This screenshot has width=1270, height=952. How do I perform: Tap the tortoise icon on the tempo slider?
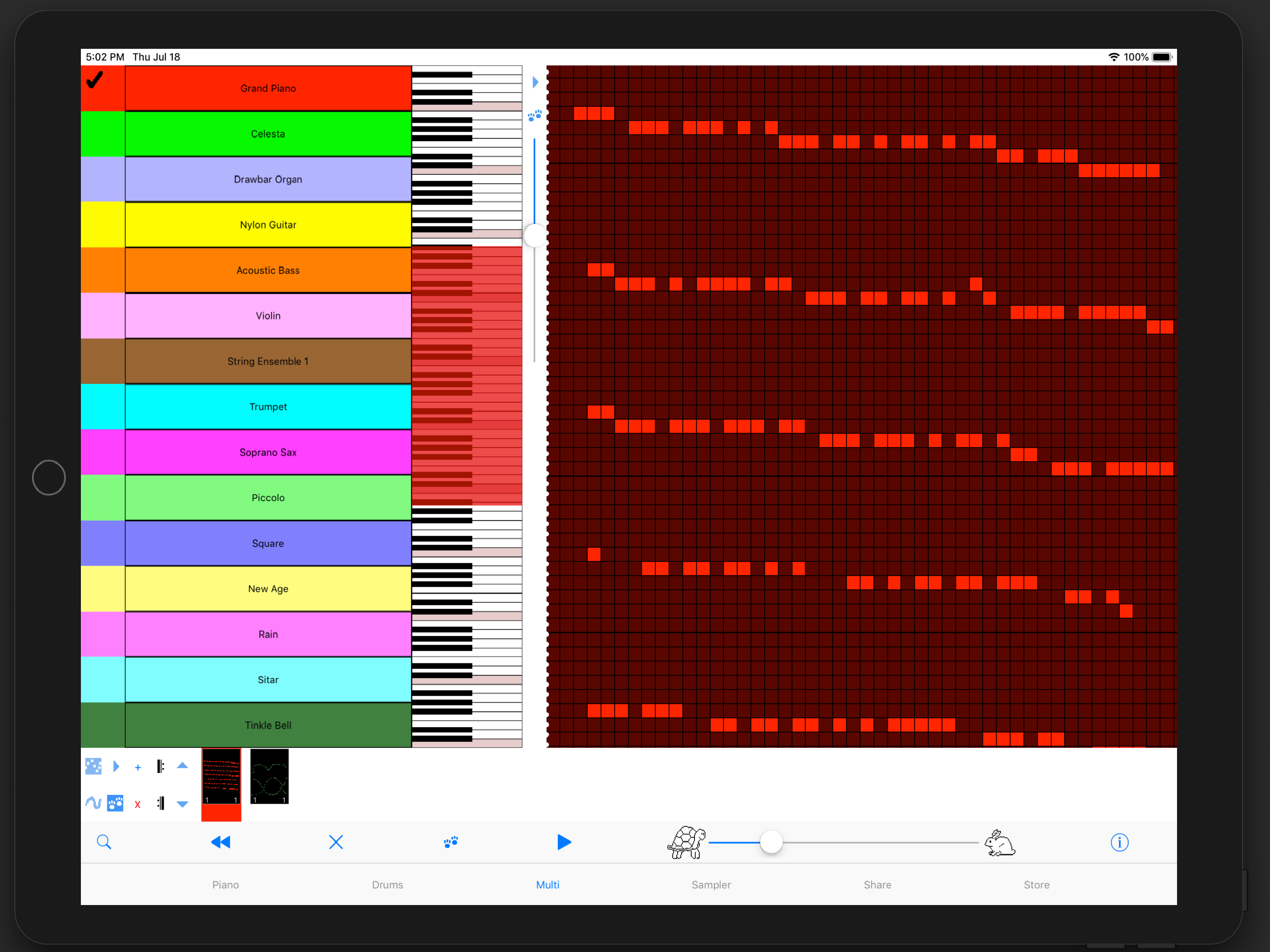tap(687, 842)
